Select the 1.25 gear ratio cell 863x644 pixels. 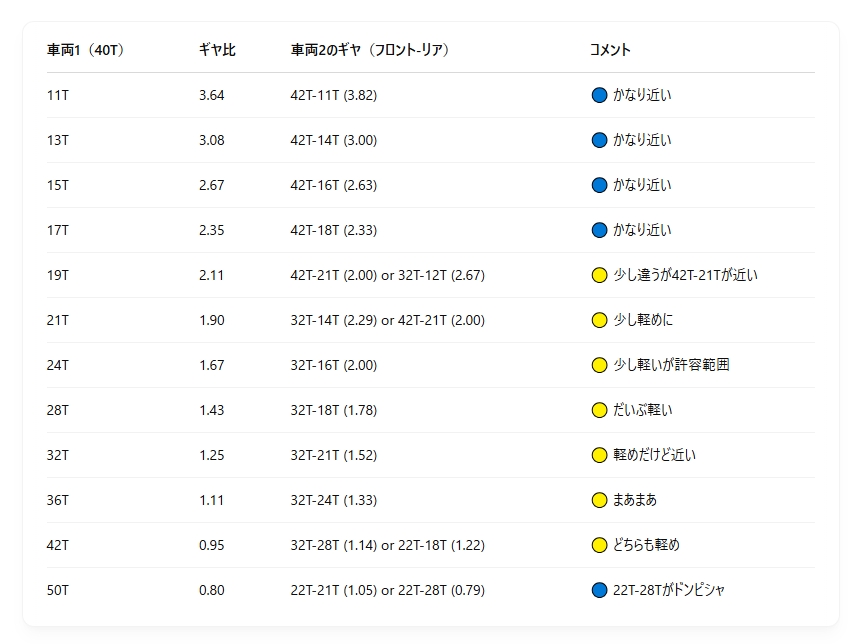click(212, 455)
